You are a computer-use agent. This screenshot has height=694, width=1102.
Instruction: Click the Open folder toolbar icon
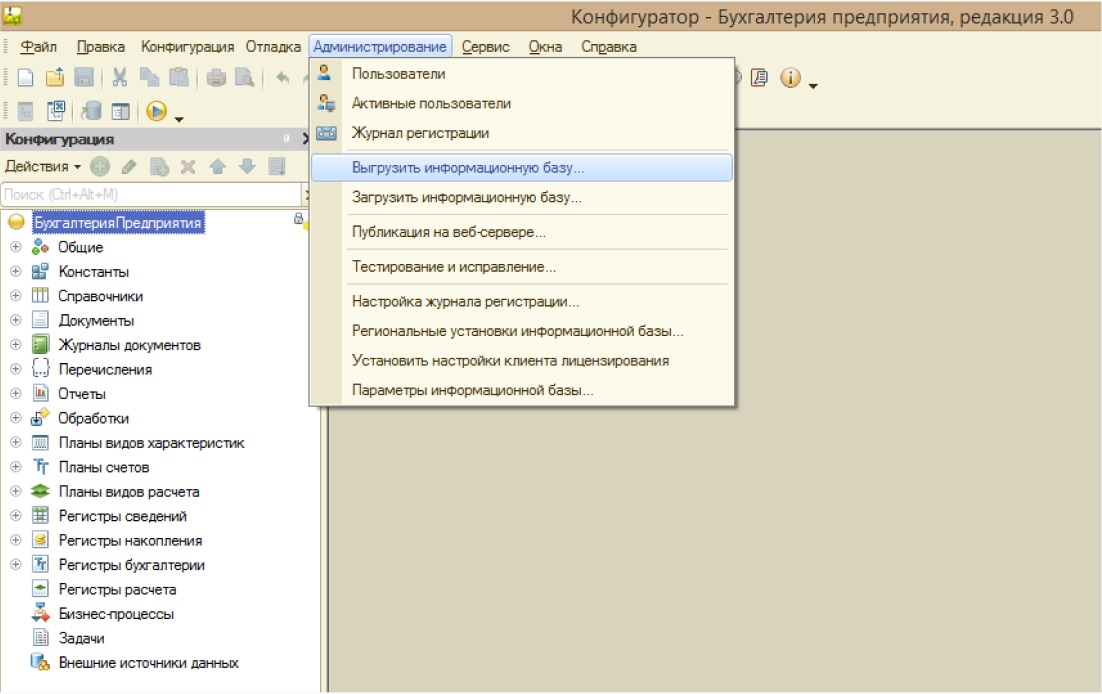pos(55,77)
